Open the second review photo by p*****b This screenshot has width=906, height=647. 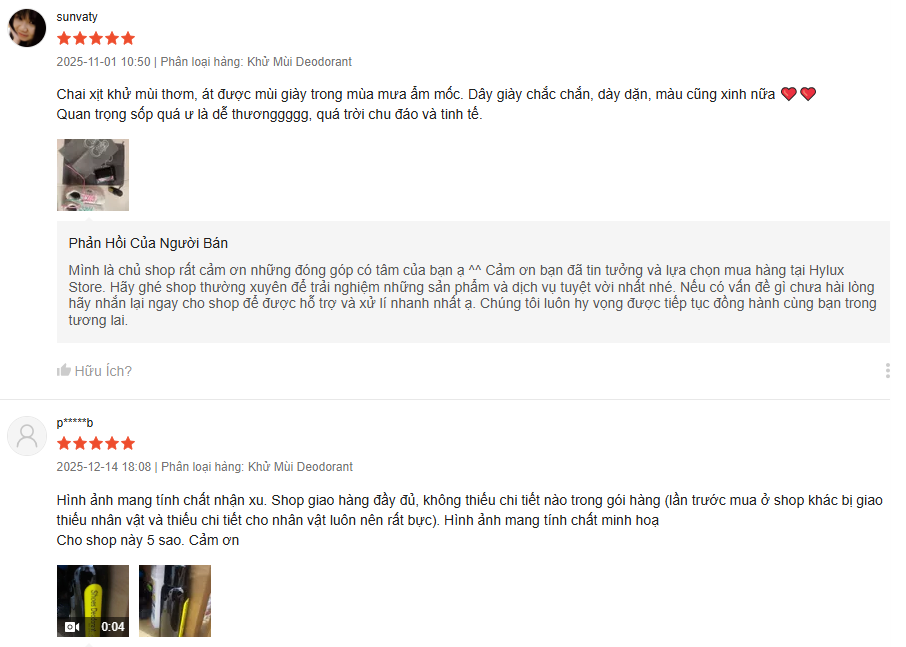(x=174, y=601)
